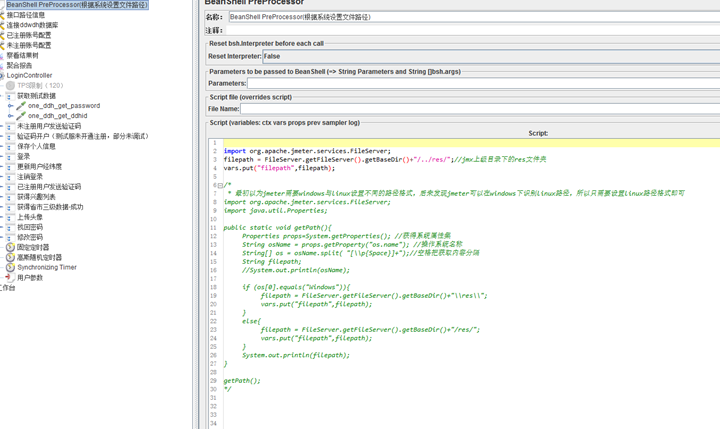Screen dimensions: 720x429
Task: Click controller icon beside 上传头像
Action: click(x=11, y=217)
